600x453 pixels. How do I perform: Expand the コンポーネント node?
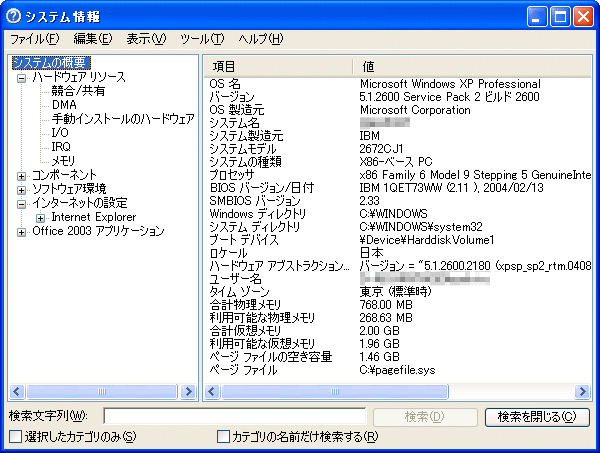21,176
